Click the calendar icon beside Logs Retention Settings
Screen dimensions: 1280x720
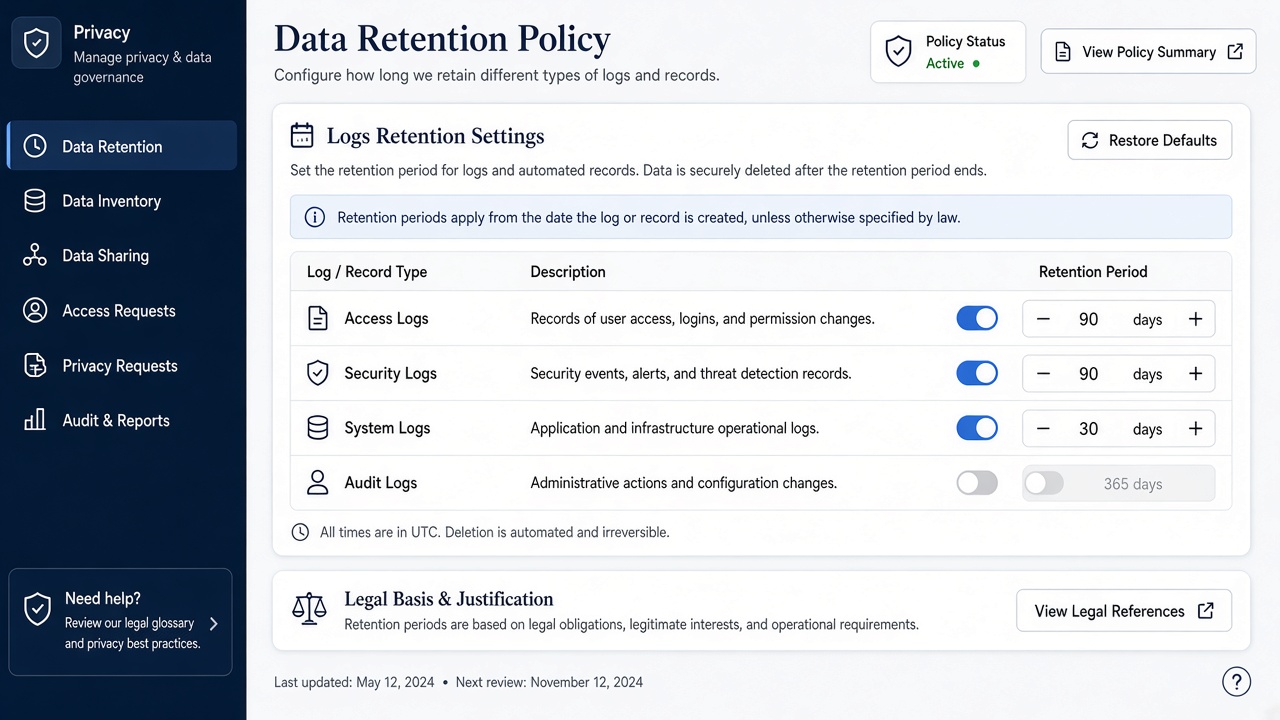[x=302, y=136]
